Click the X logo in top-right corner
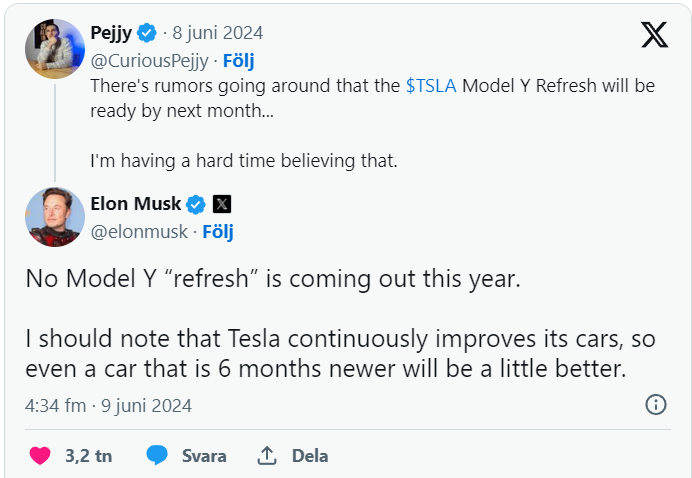 [x=654, y=36]
